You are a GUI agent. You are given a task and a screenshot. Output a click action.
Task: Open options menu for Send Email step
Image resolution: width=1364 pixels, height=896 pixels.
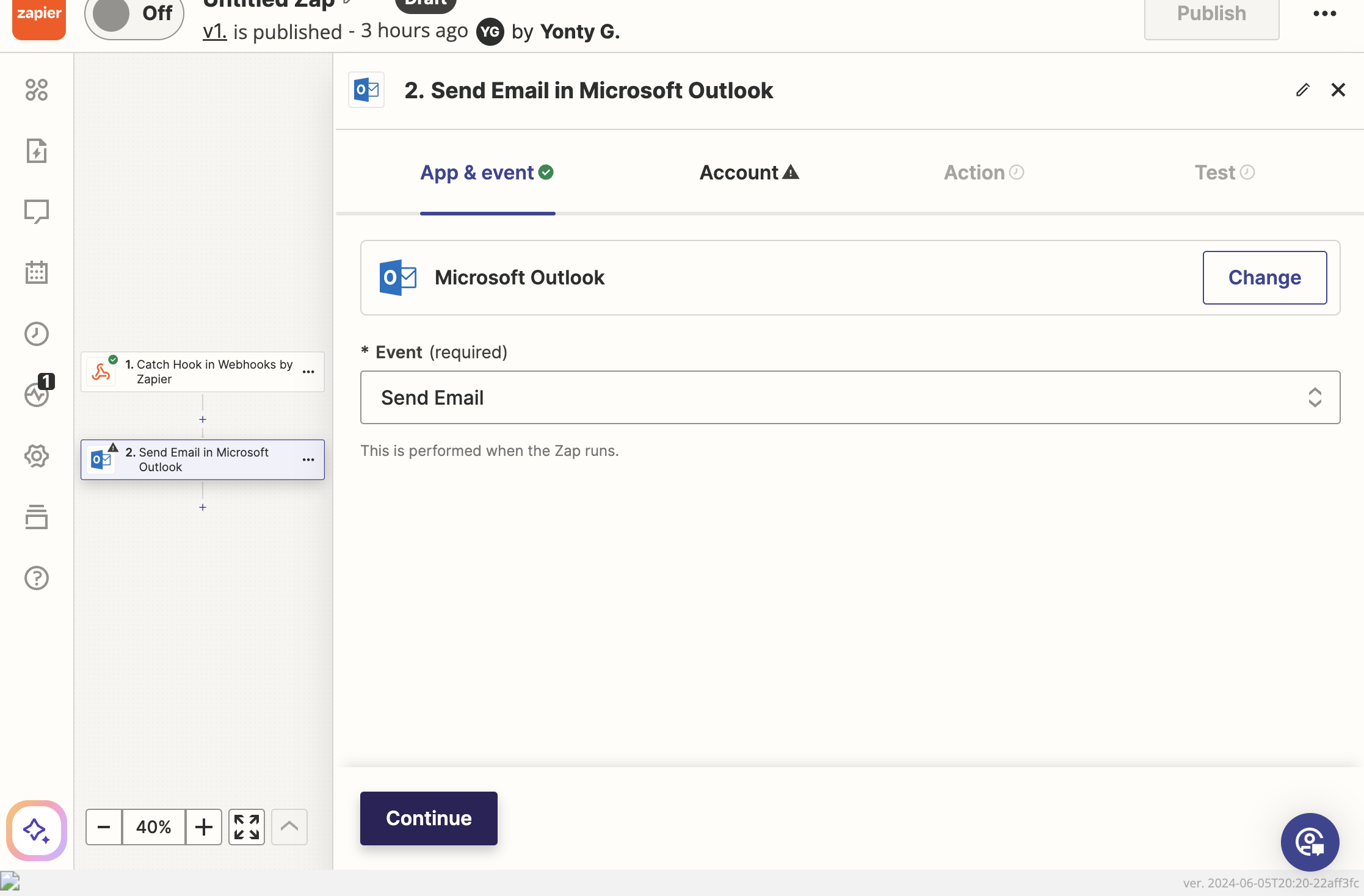[x=309, y=460]
